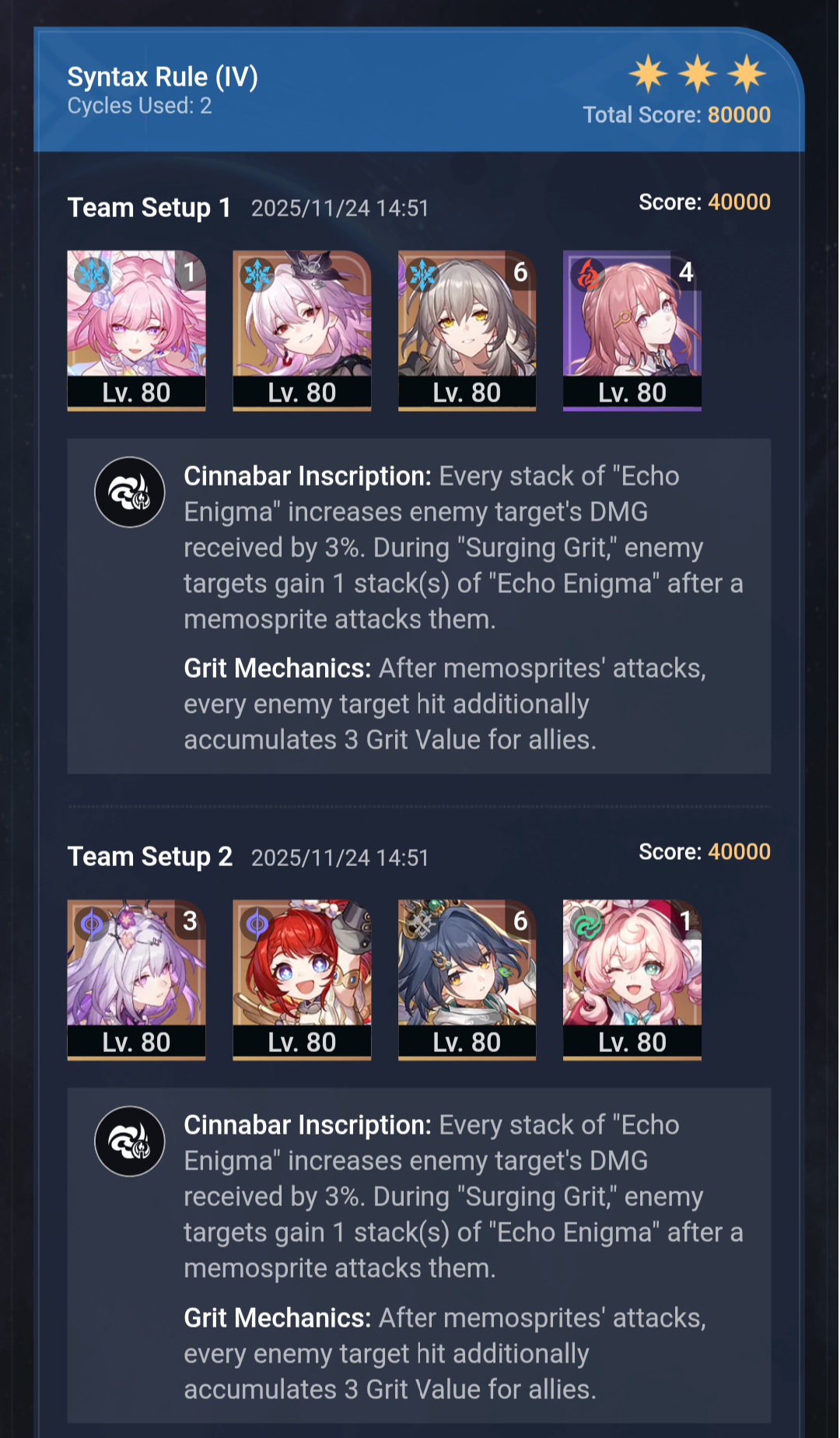Viewport: 840px width, 1438px height.
Task: Select the red-haired character in Team Setup 2
Action: 302,980
